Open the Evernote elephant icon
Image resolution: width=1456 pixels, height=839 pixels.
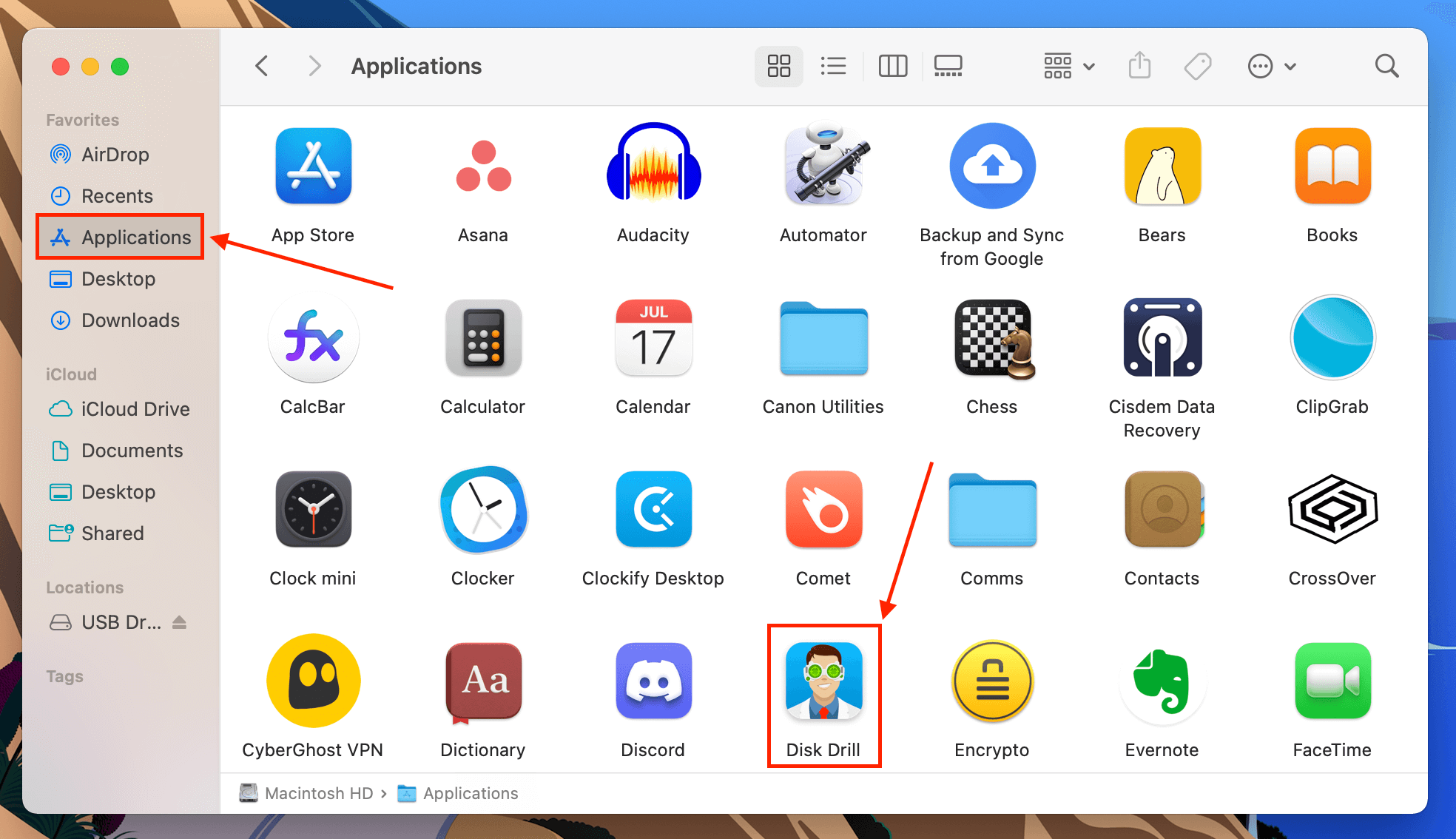point(1162,681)
